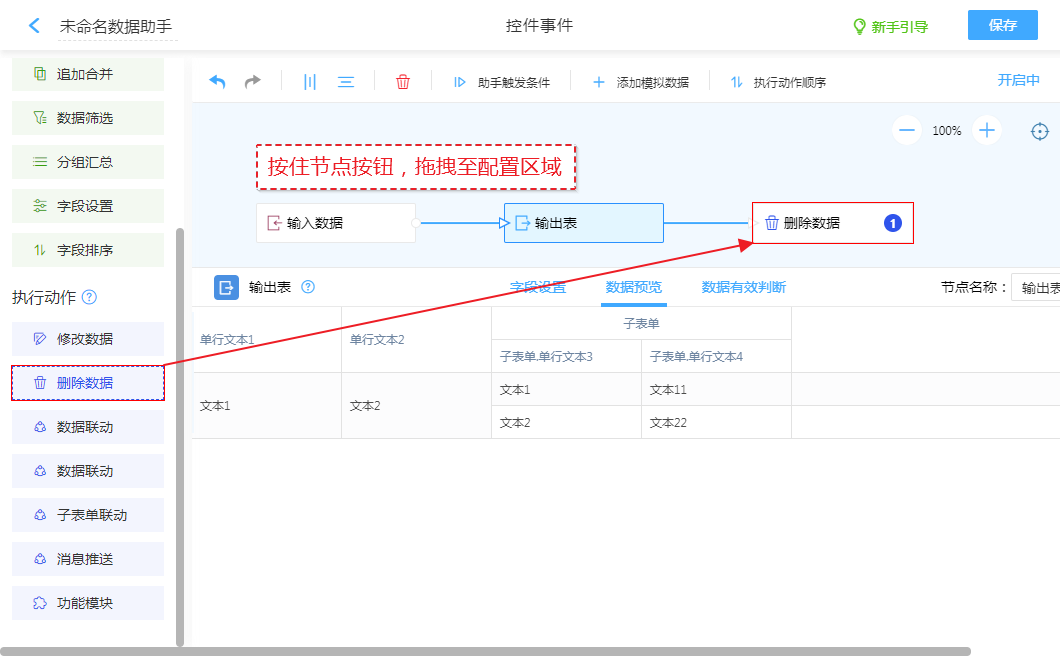Click help icon next to 执行动作

89,297
